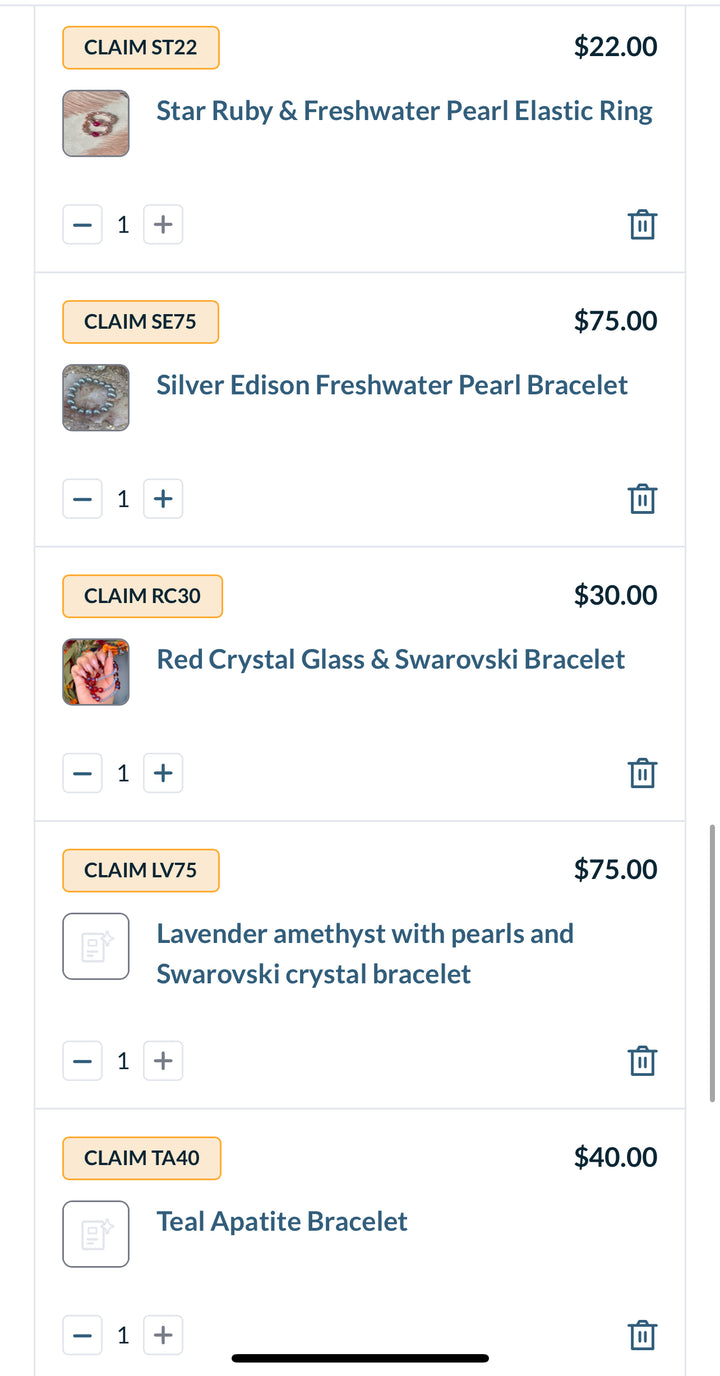Screen dimensions: 720x1376
Task: Open Silver Edison Freshwater Pearl Bracelet link
Action: click(x=392, y=385)
